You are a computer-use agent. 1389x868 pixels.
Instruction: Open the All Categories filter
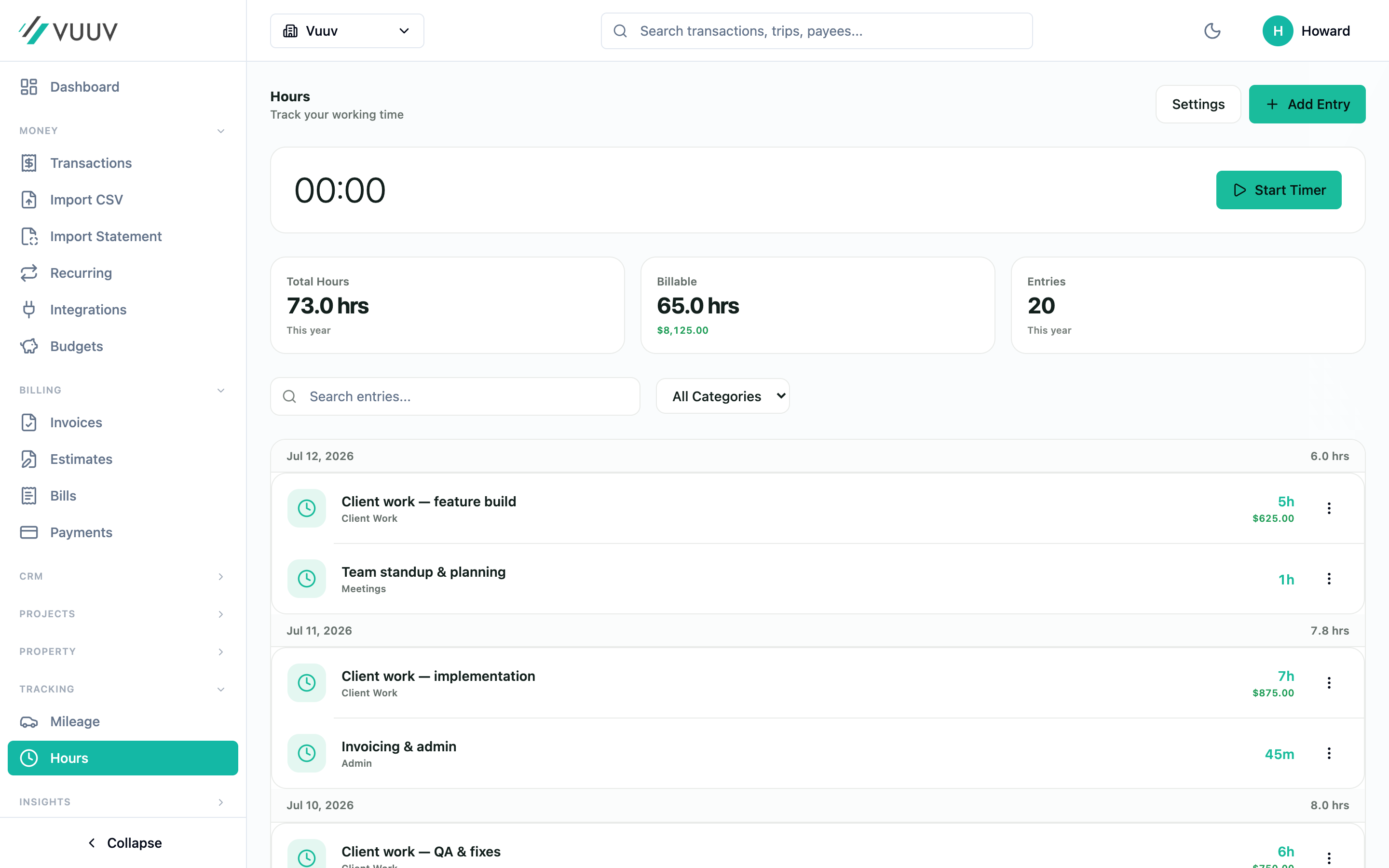[x=722, y=396]
